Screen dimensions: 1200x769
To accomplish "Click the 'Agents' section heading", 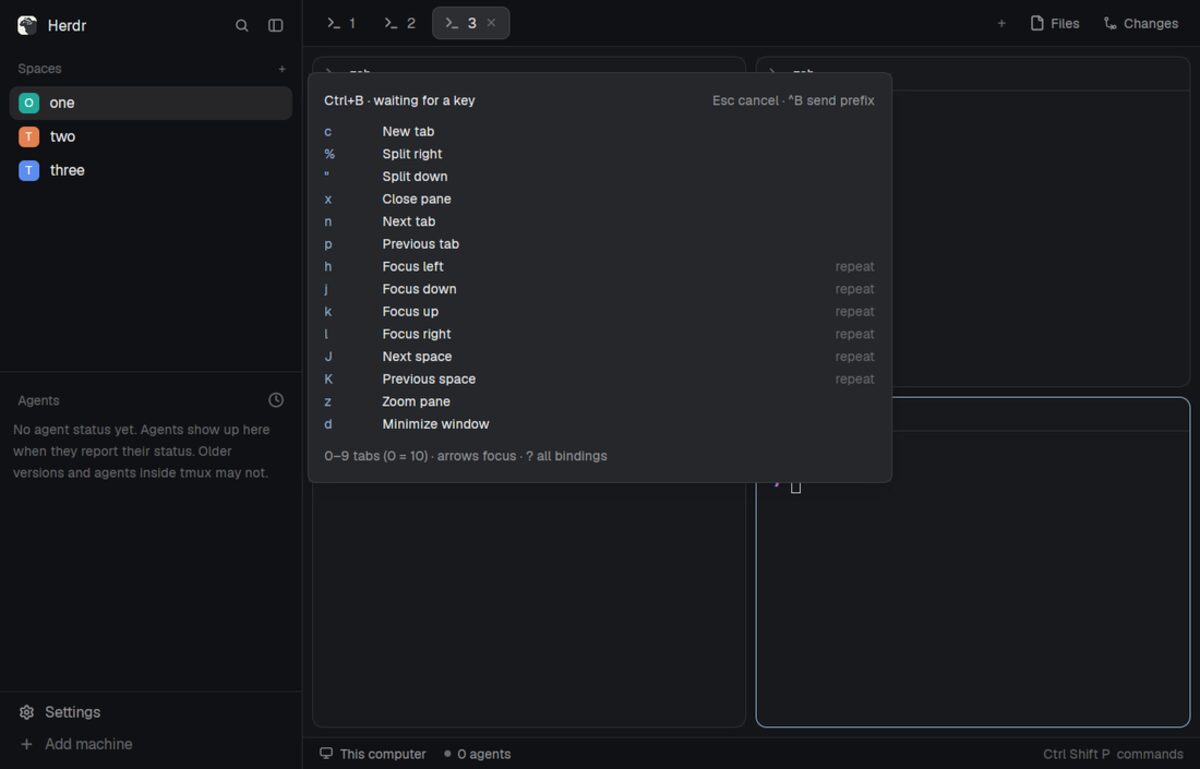I will point(39,400).
